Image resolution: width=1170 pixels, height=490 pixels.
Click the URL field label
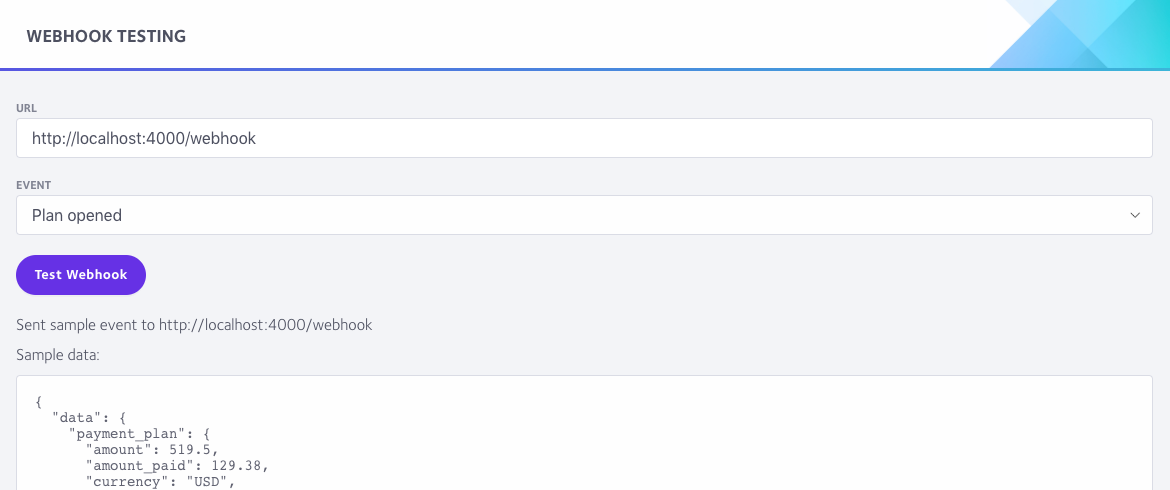26,108
